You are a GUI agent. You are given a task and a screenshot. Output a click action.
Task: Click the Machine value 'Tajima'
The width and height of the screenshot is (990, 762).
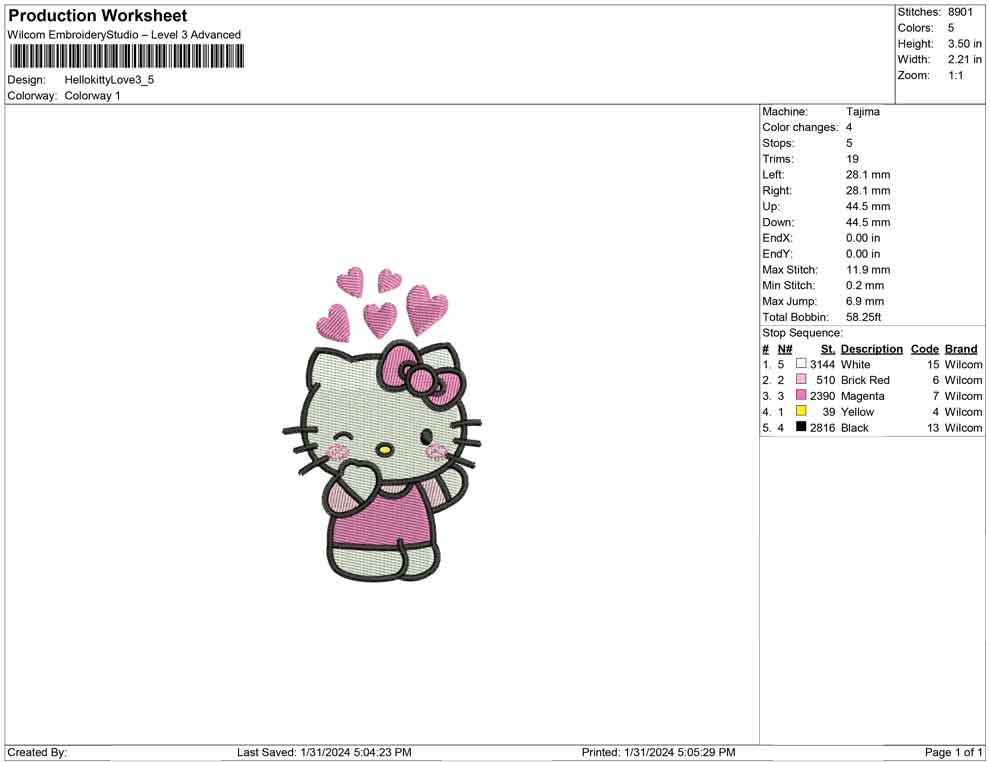click(x=862, y=112)
